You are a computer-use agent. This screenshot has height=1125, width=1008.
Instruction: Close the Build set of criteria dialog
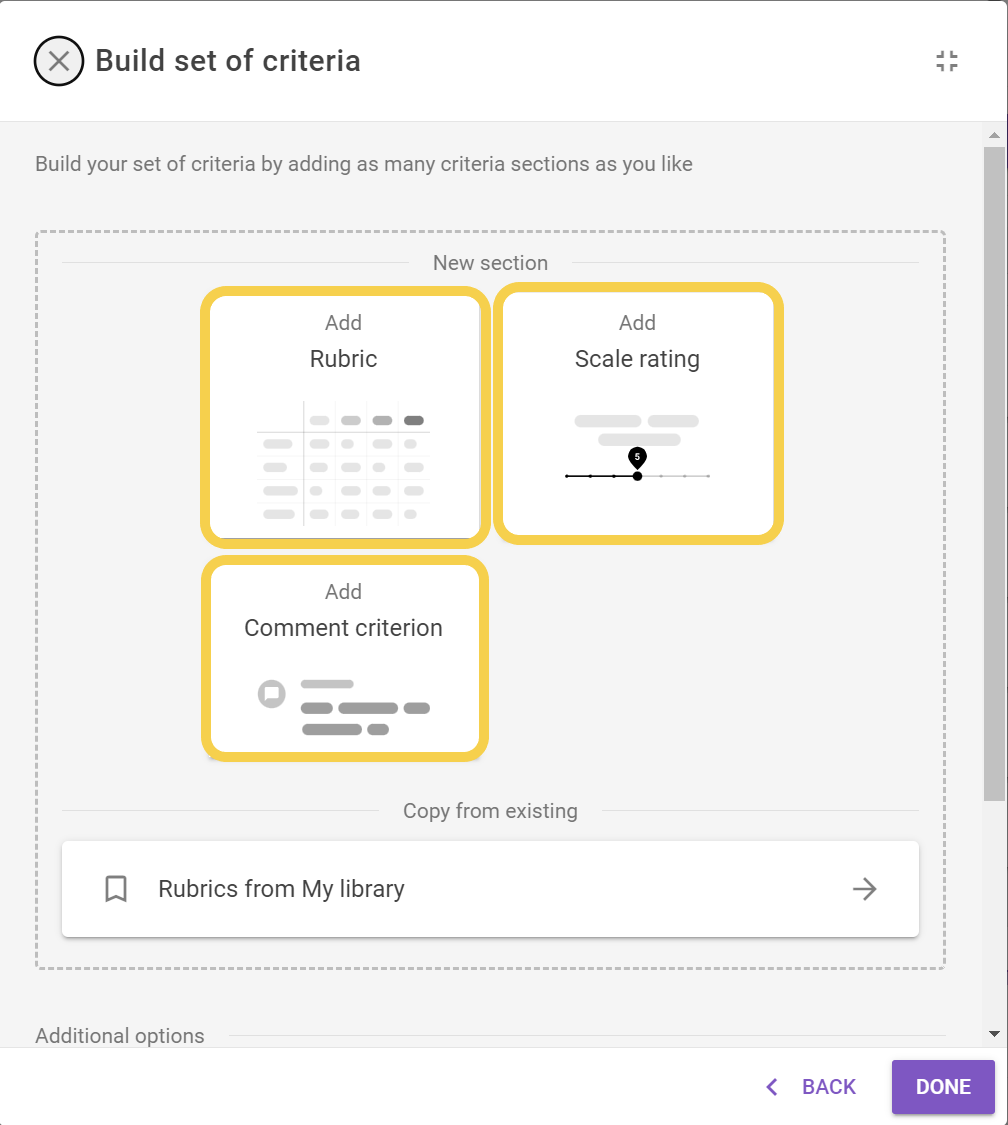pos(59,61)
